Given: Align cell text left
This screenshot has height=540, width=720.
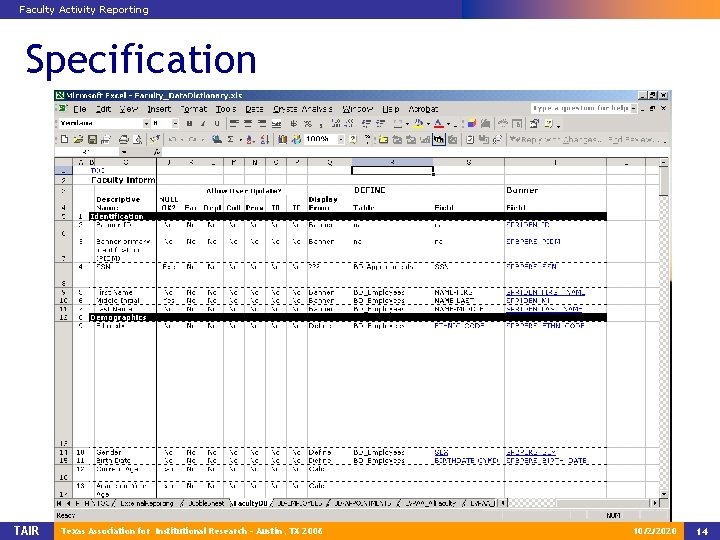Looking at the screenshot, I should pyautogui.click(x=234, y=123).
